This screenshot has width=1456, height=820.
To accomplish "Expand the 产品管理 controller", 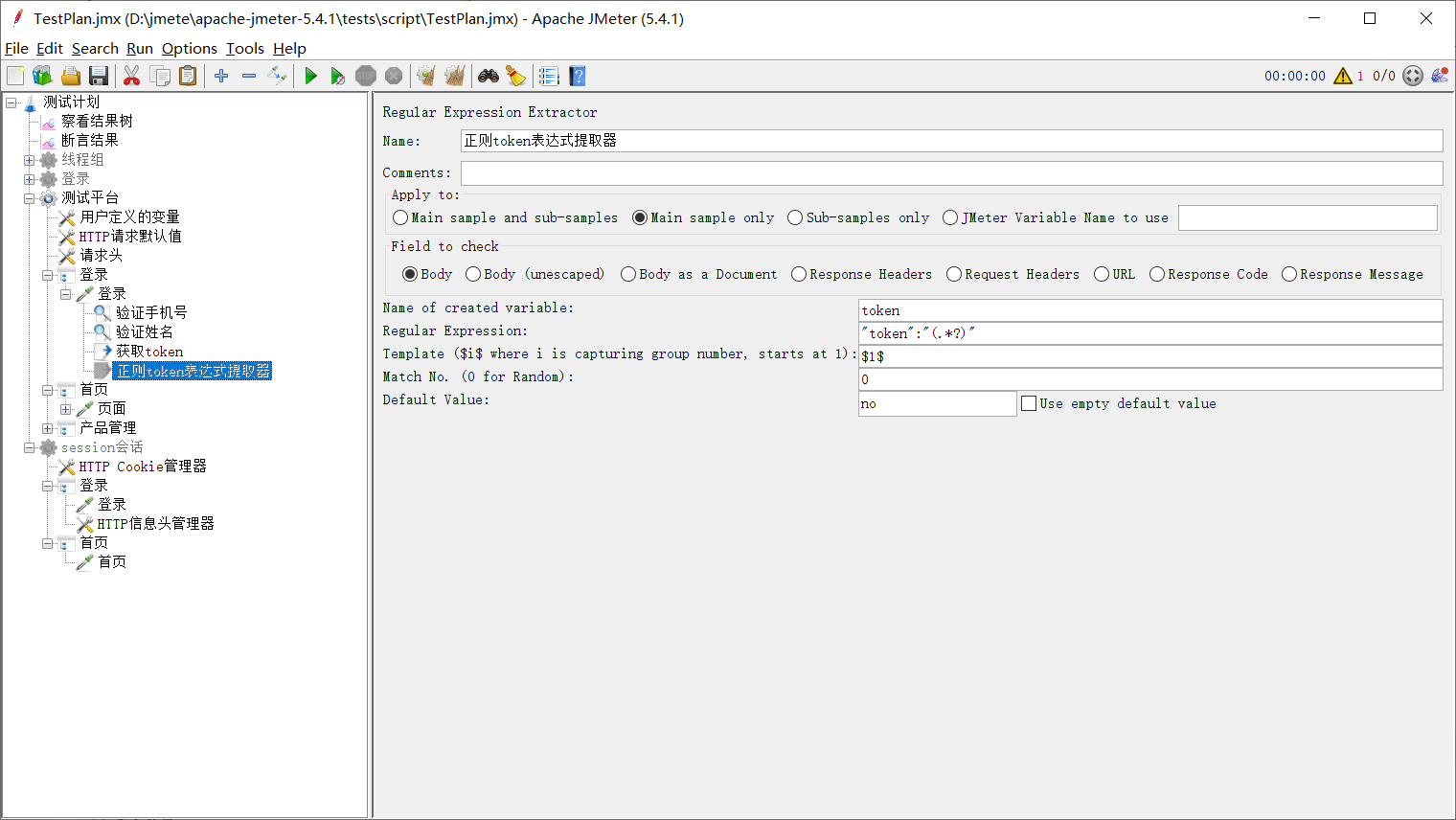I will click(x=48, y=428).
